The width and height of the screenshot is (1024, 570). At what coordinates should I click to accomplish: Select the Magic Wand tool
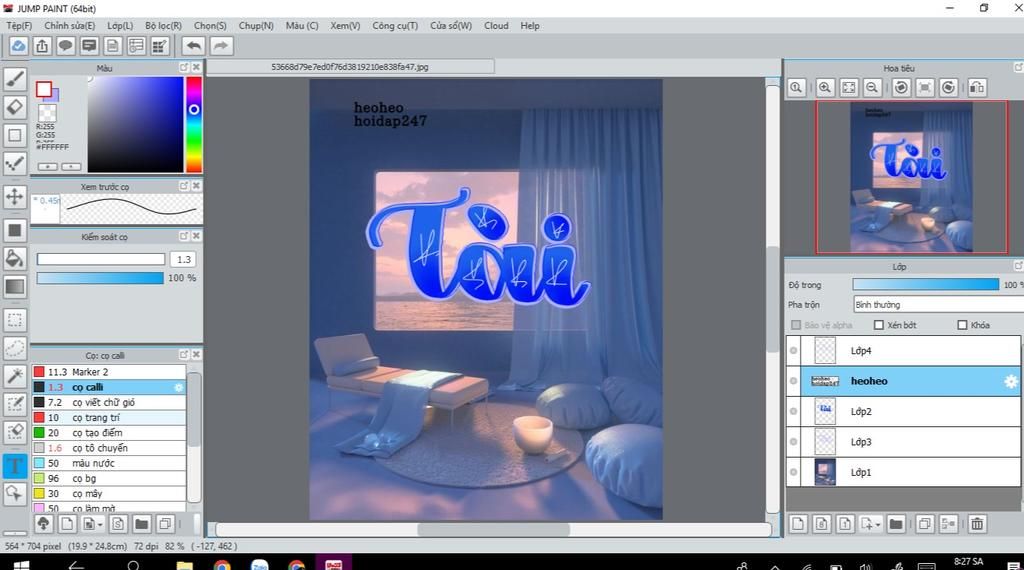coord(15,375)
